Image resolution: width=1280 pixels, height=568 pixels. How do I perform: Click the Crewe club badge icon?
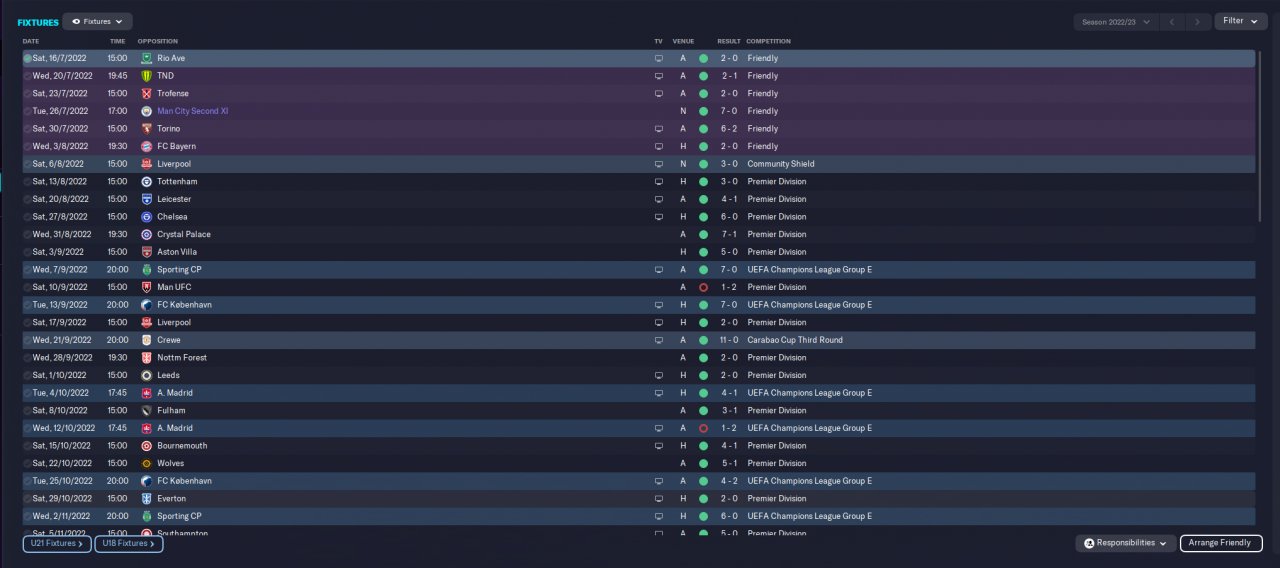(x=146, y=340)
